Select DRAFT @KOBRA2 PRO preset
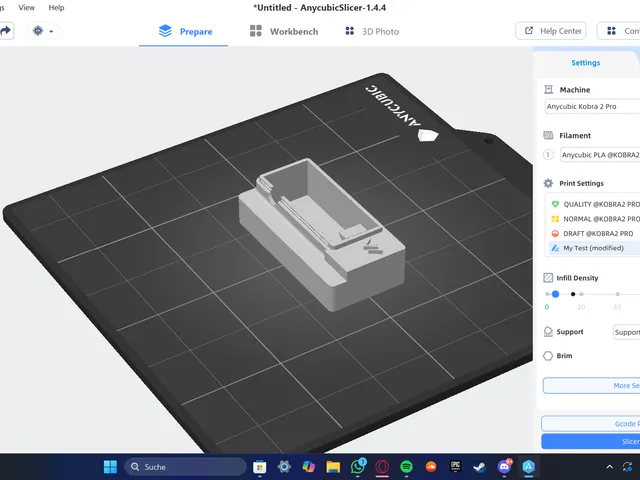This screenshot has height=480, width=640. 595,233
